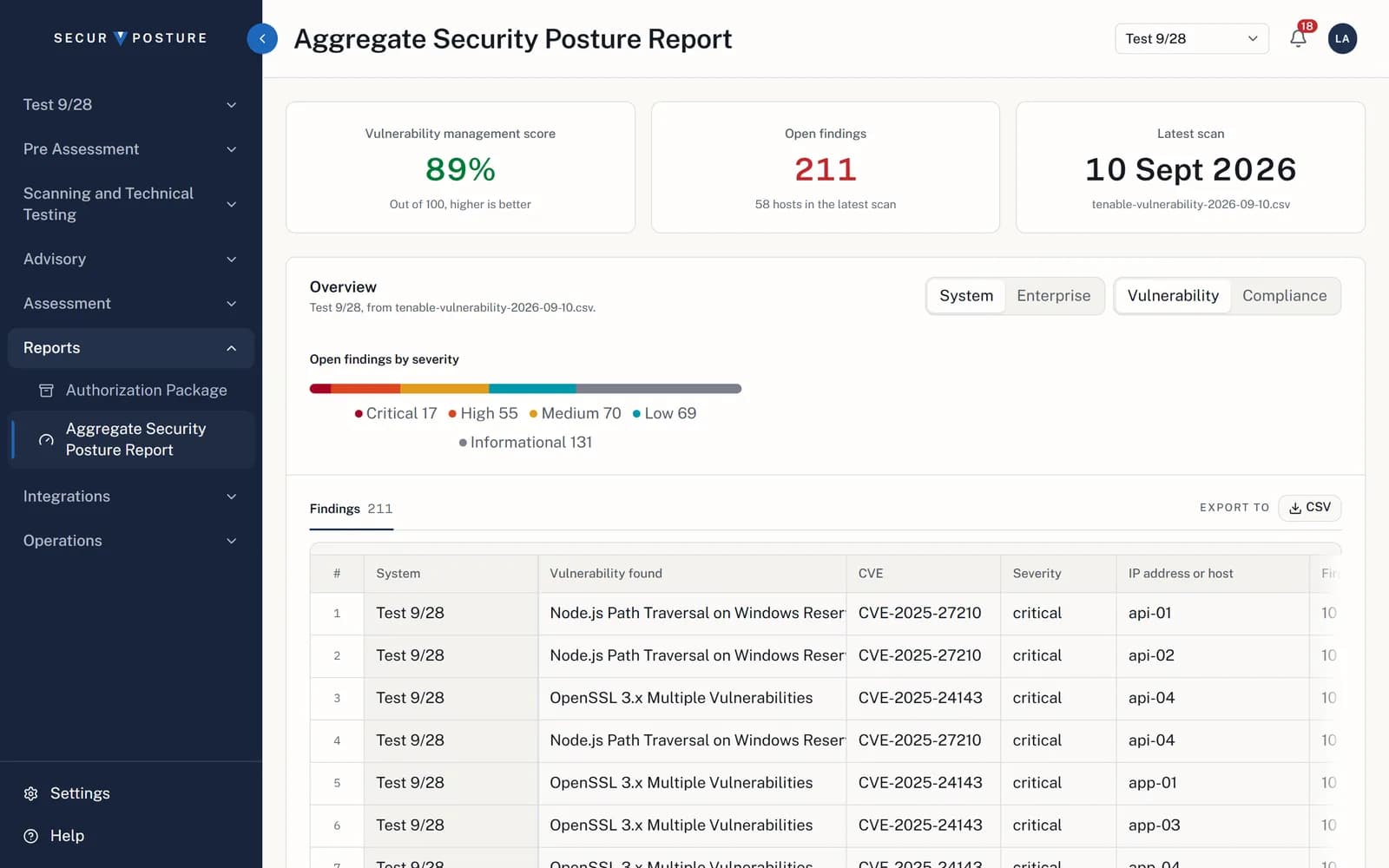Viewport: 1389px width, 868px height.
Task: Open Authorization Package report
Action: click(x=132, y=391)
